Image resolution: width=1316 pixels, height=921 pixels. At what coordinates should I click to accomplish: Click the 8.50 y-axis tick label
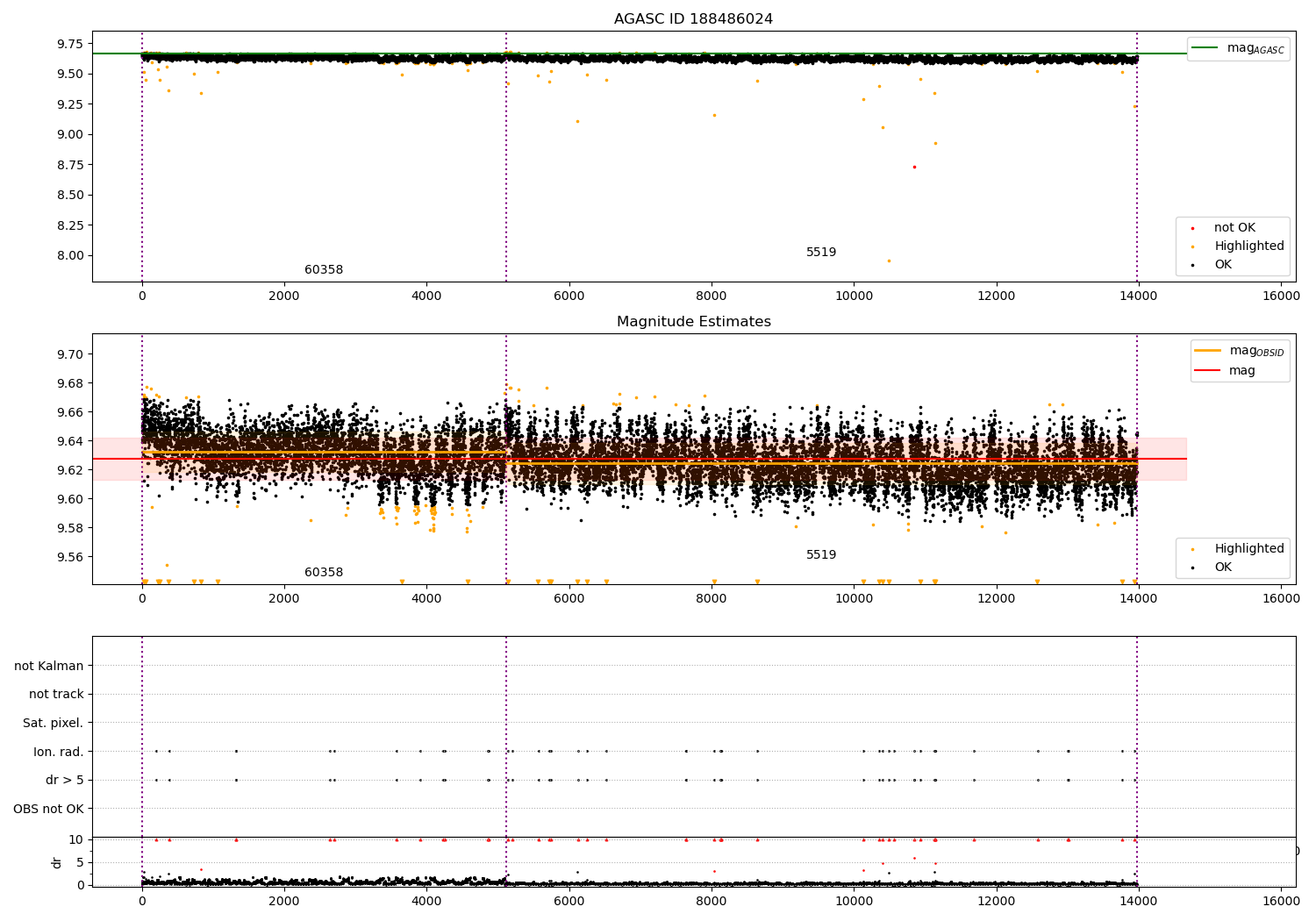click(x=69, y=195)
